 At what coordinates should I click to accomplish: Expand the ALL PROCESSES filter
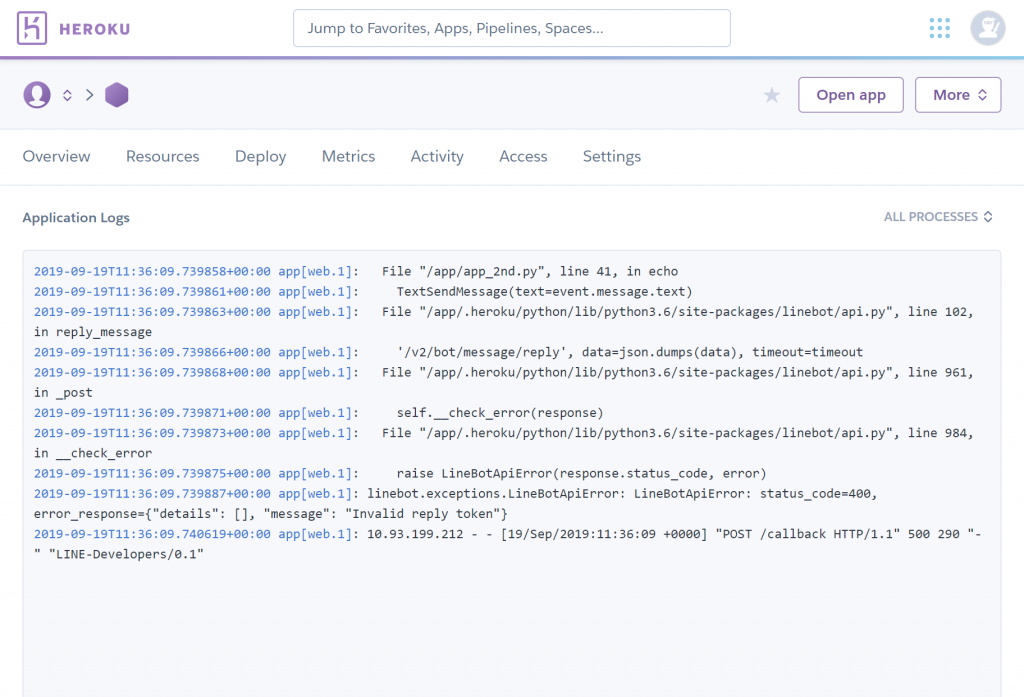click(x=938, y=217)
